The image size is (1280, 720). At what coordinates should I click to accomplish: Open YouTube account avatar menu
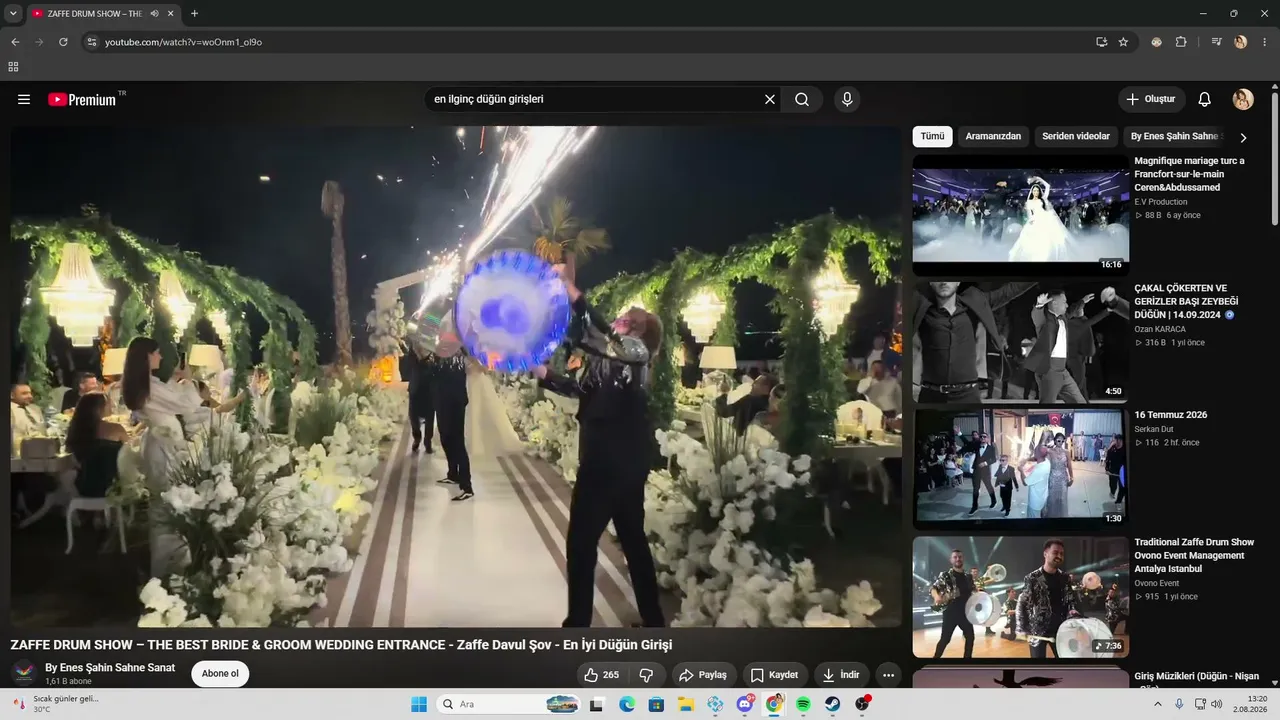(1243, 99)
